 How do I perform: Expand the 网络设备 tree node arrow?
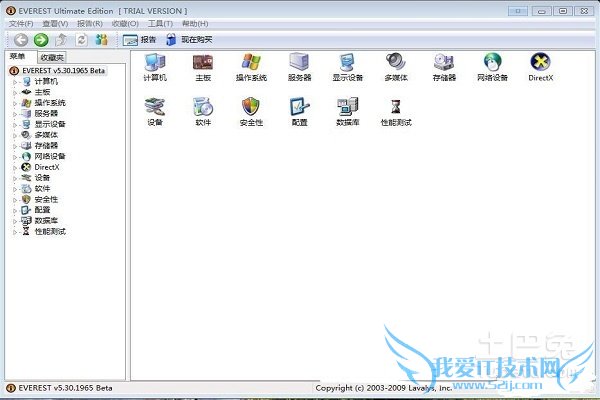[15, 157]
